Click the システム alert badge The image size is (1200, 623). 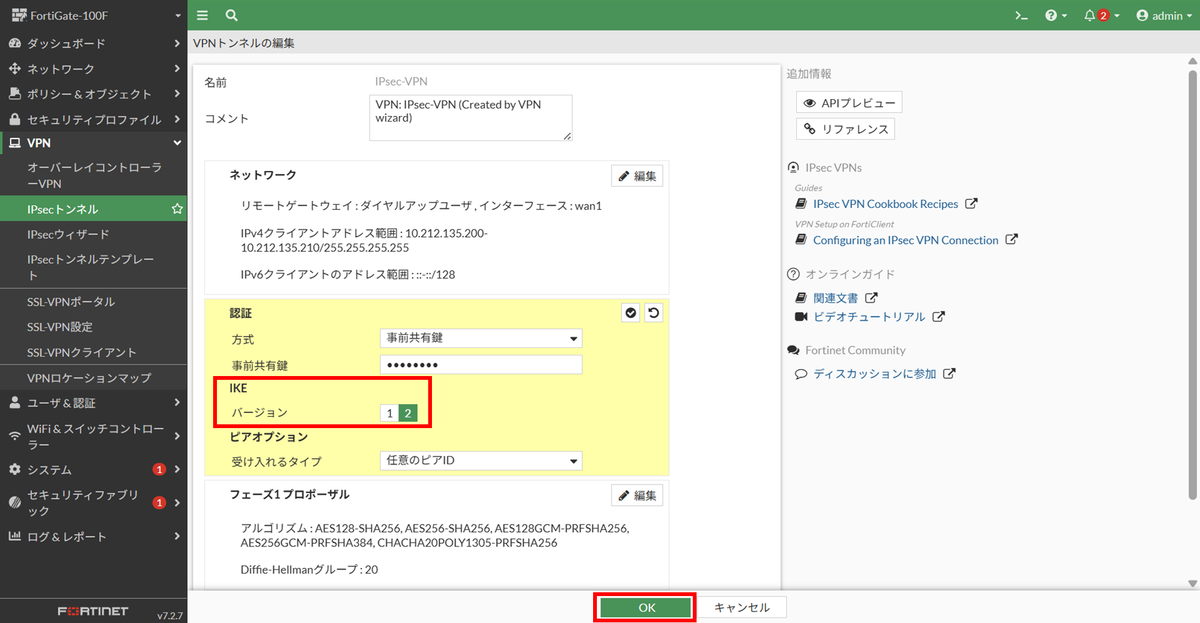tap(159, 469)
